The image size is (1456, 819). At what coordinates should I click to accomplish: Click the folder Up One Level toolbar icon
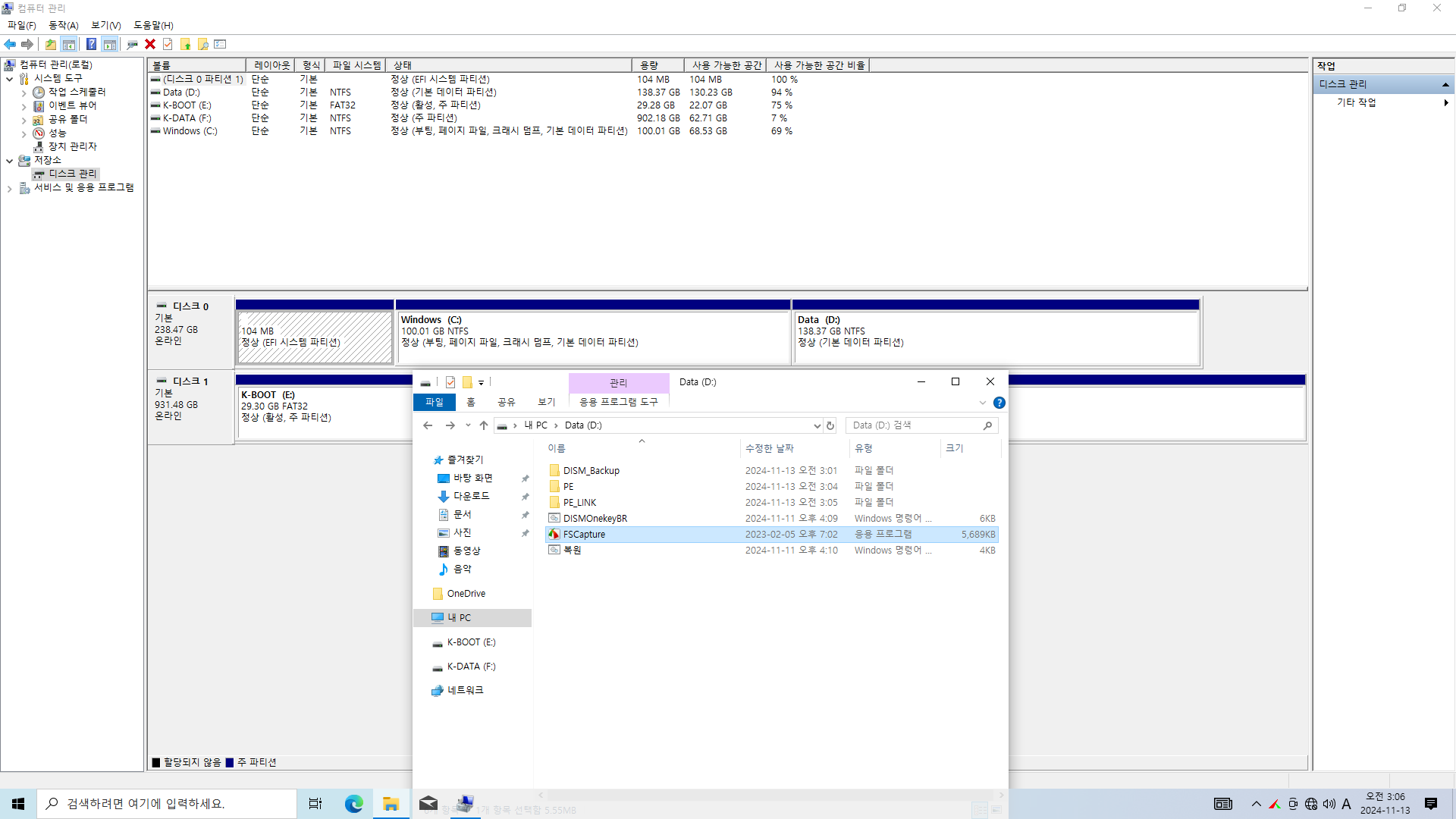coord(50,44)
